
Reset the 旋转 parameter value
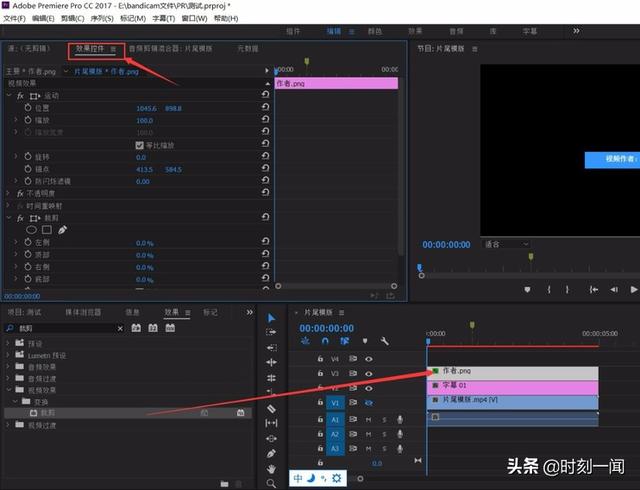click(x=265, y=157)
